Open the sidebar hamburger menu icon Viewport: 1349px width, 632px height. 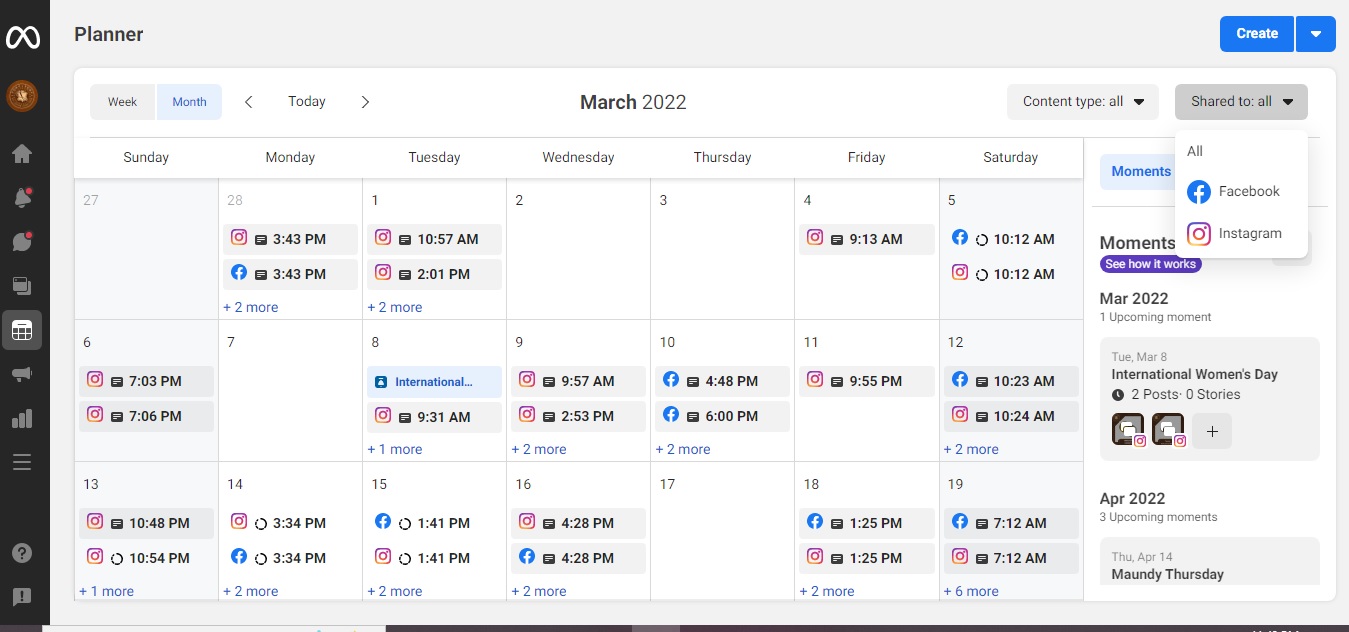[x=21, y=462]
